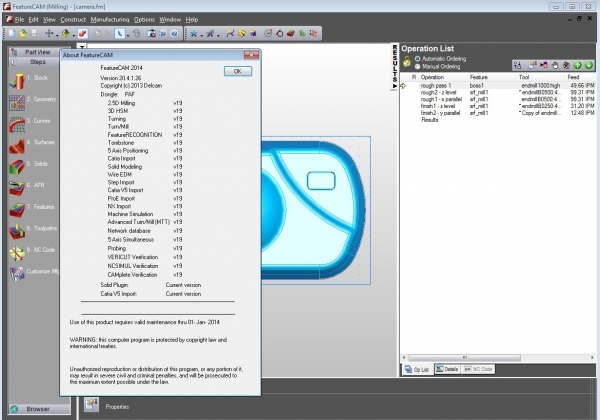The width and height of the screenshot is (600, 420).
Task: Open the Solids step icon
Action: [x=16, y=167]
